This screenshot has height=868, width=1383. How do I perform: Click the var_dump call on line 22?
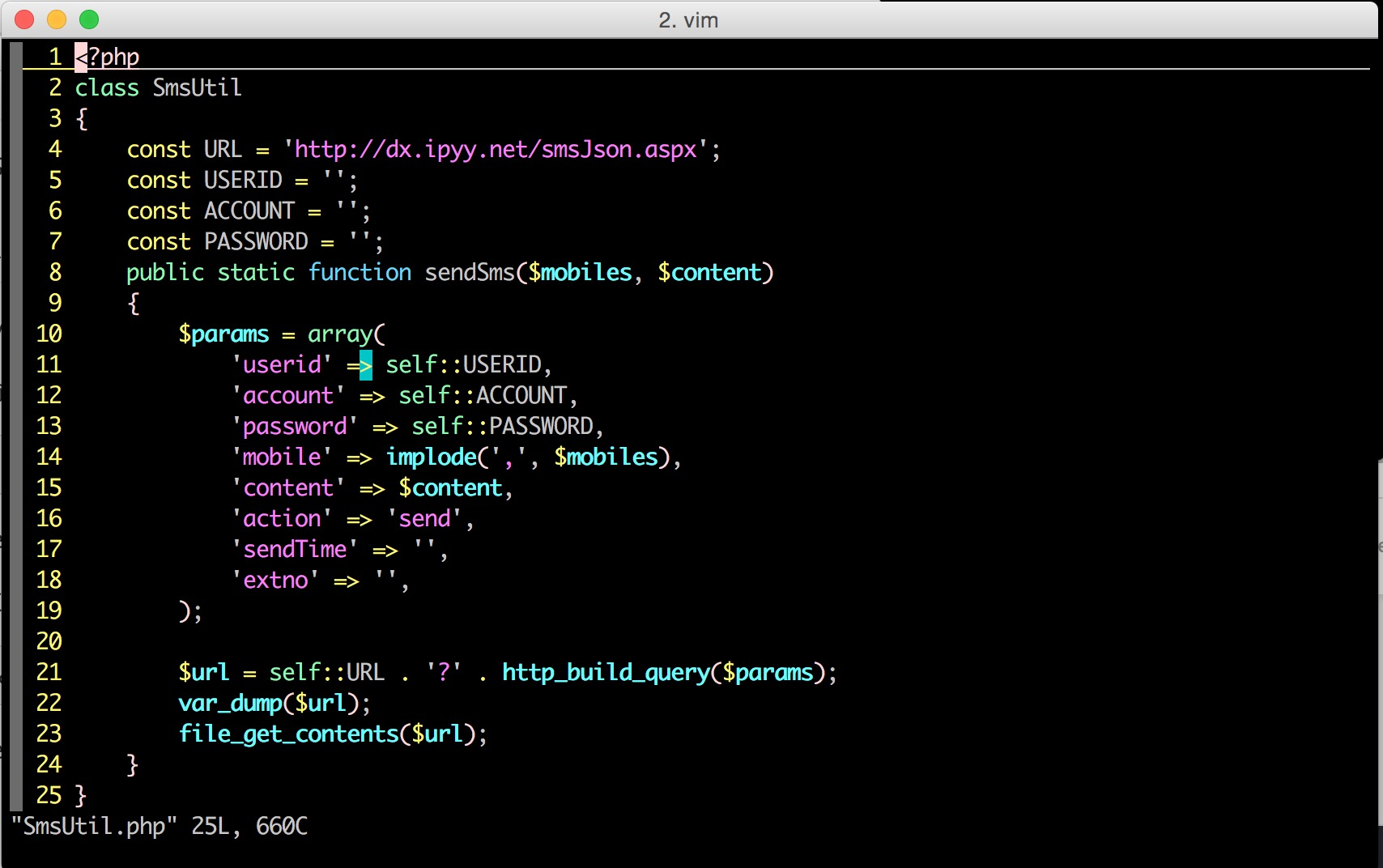(230, 704)
